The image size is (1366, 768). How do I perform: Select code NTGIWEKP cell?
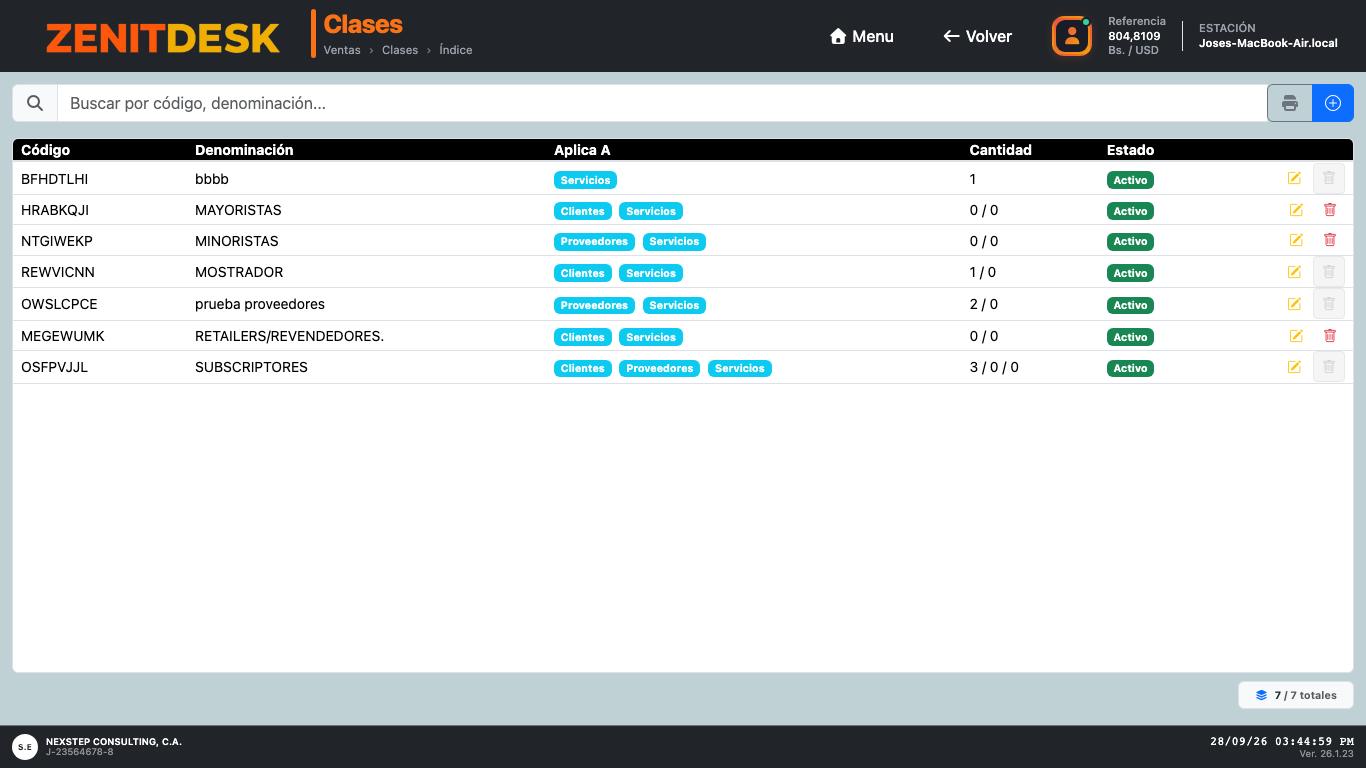tap(57, 241)
